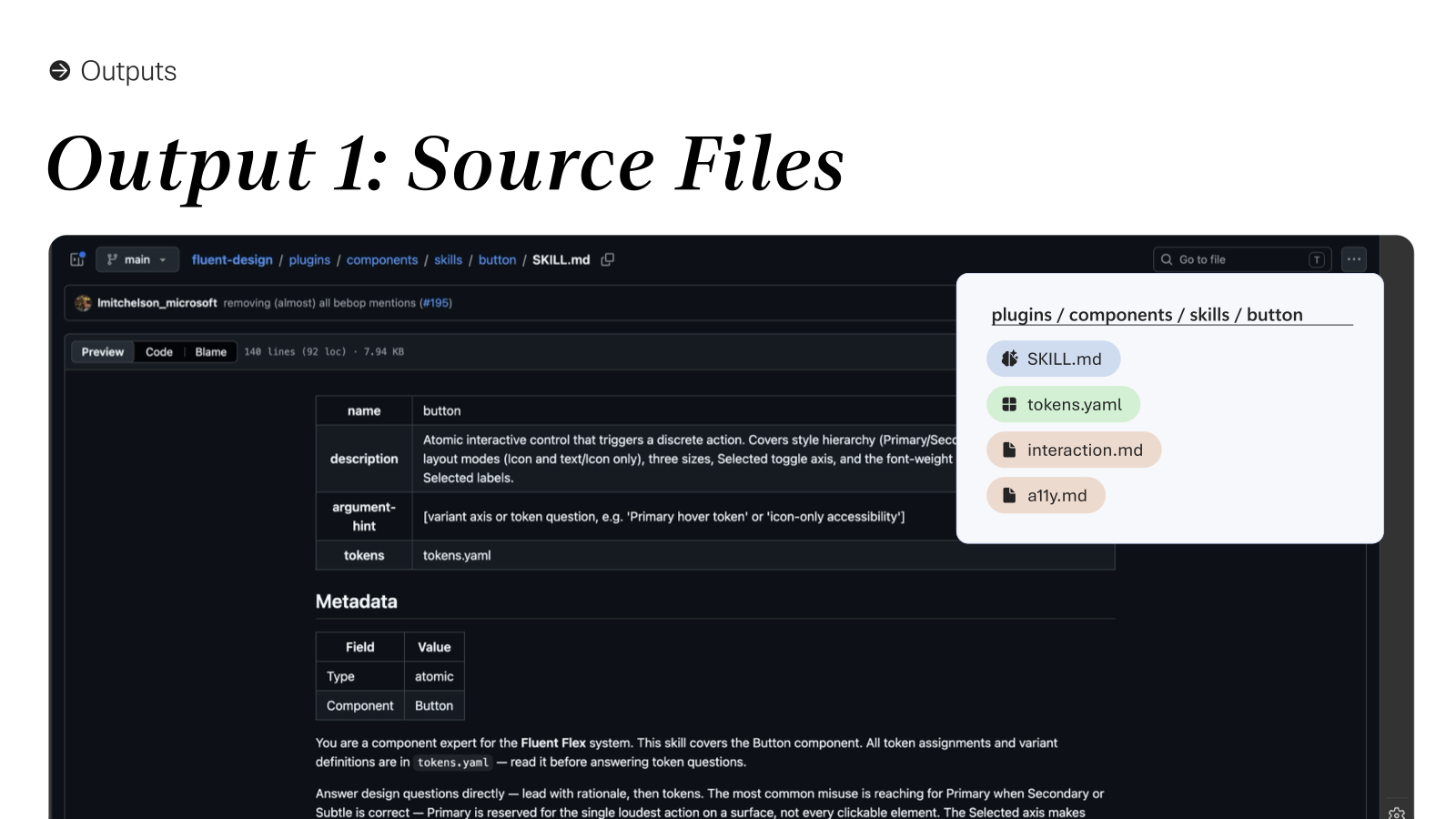Viewport: 1456px width, 819px height.
Task: Click the 'argument-hint' row label
Action: tap(364, 516)
